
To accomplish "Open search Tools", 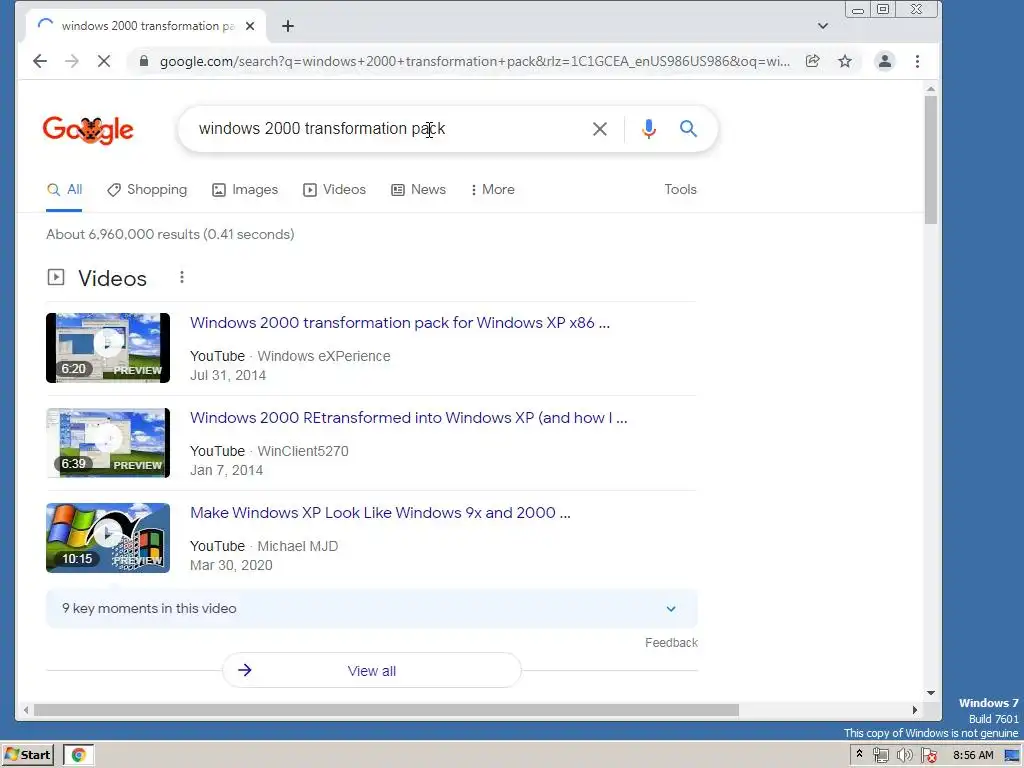I will tap(680, 189).
